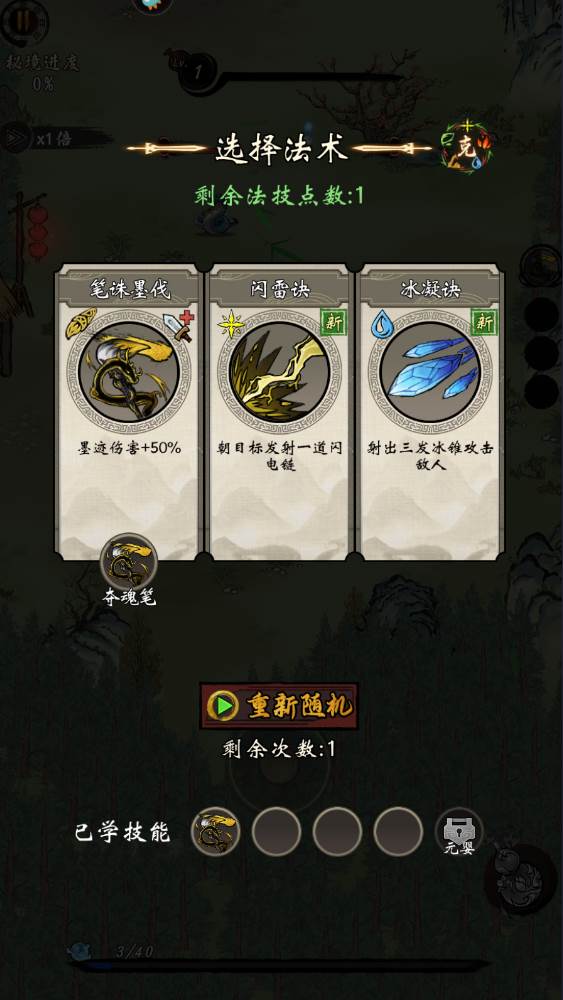Open the 克 element counter icon
Image resolution: width=563 pixels, height=1000 pixels.
(x=467, y=147)
